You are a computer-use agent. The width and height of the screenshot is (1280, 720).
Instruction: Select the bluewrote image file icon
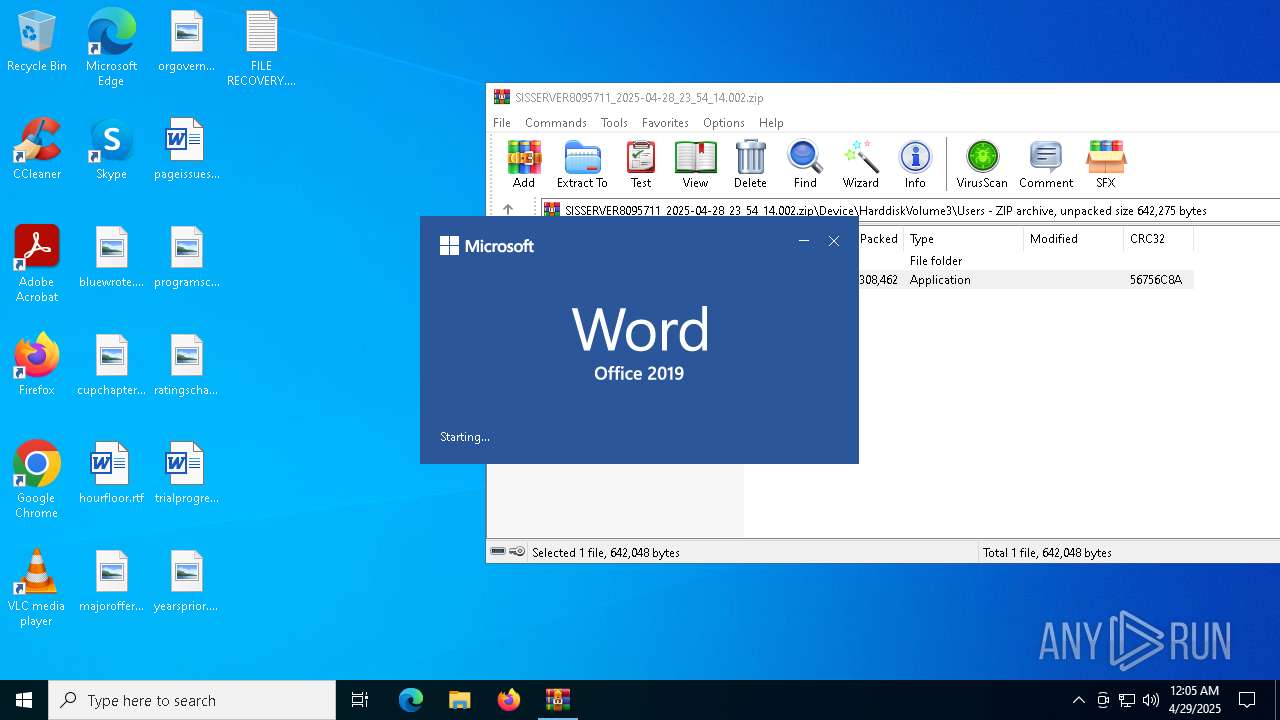111,258
